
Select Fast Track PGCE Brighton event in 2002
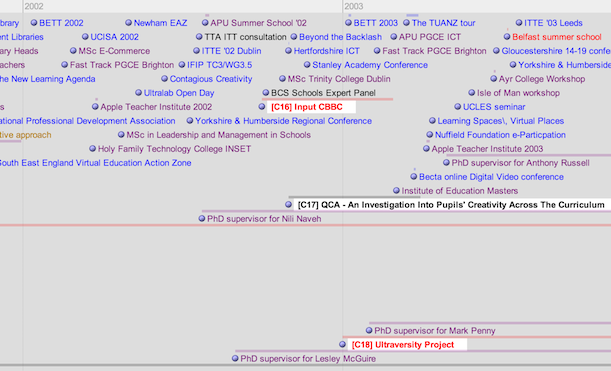click(122, 65)
